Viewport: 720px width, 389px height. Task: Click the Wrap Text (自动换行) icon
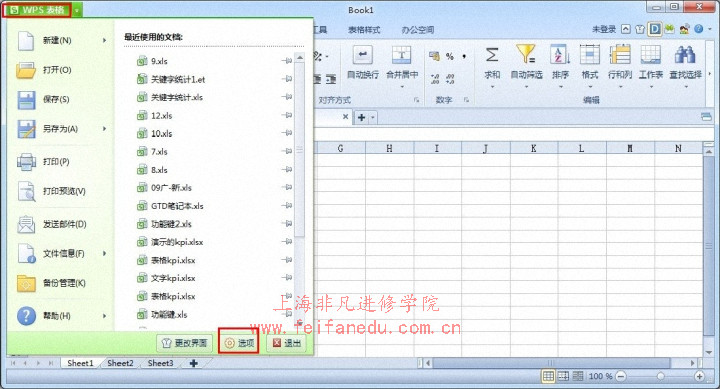click(362, 55)
